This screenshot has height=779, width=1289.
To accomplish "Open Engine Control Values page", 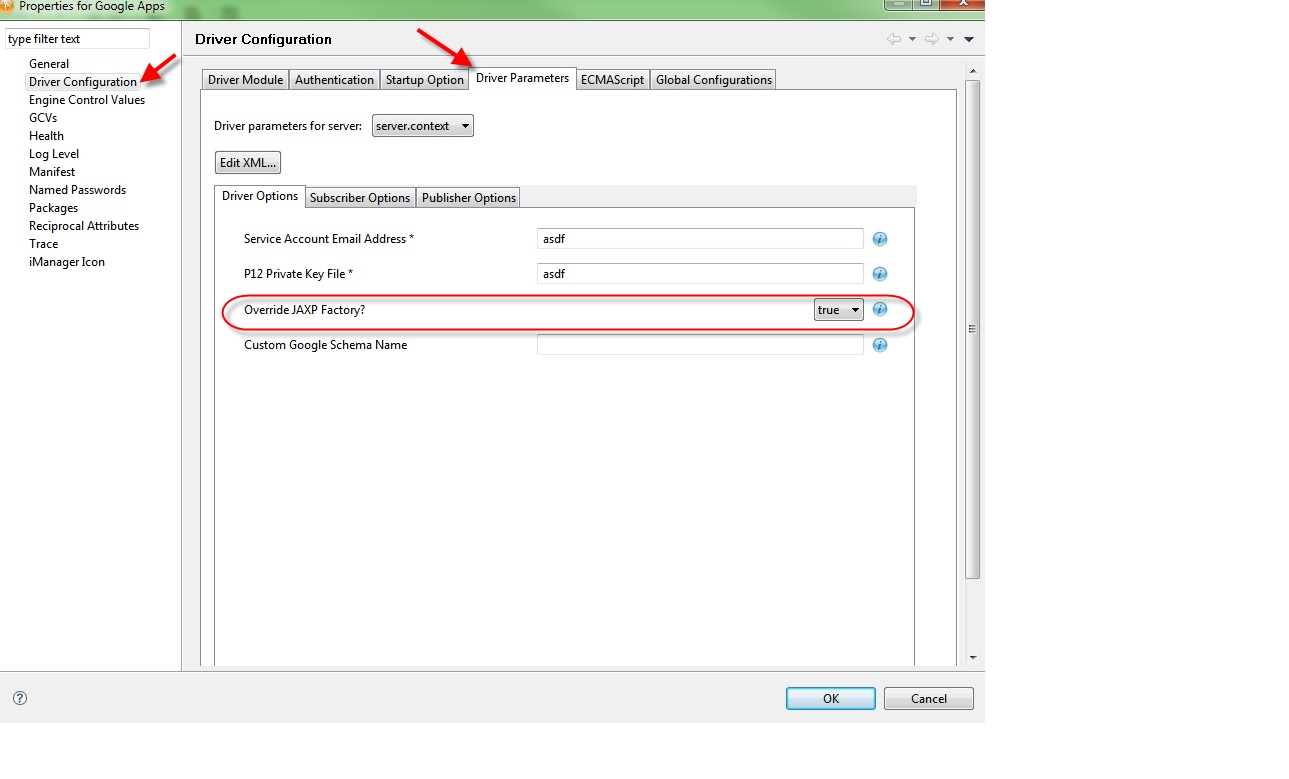I will click(x=87, y=100).
